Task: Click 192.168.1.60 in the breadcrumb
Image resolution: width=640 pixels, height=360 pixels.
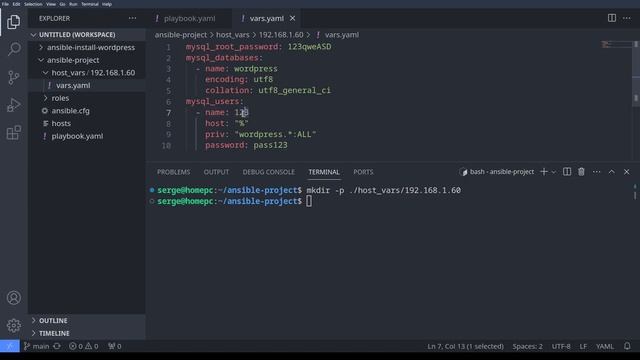Action: (x=281, y=35)
